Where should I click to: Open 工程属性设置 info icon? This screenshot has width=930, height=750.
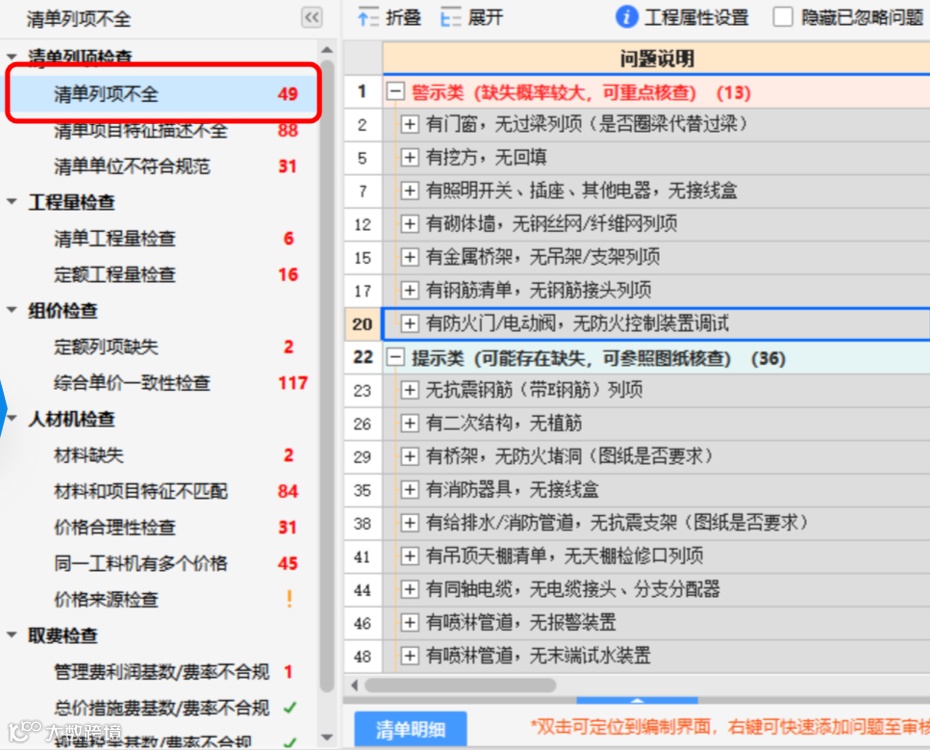[626, 17]
